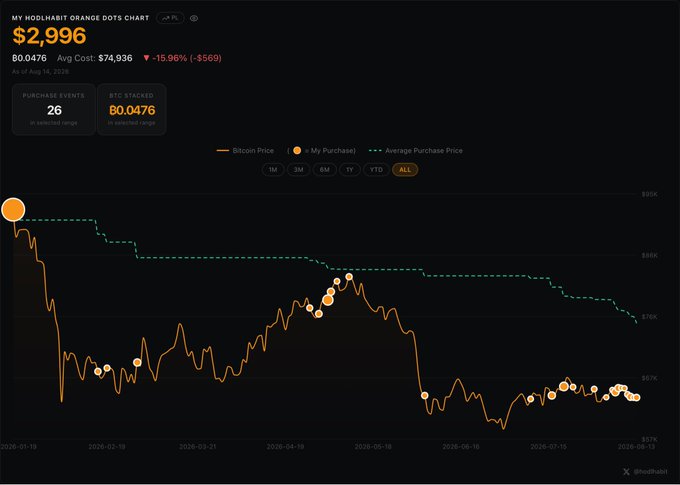Viewport: 680px width, 485px height.
Task: Click the $2,996 portfolio value
Action: (49, 36)
